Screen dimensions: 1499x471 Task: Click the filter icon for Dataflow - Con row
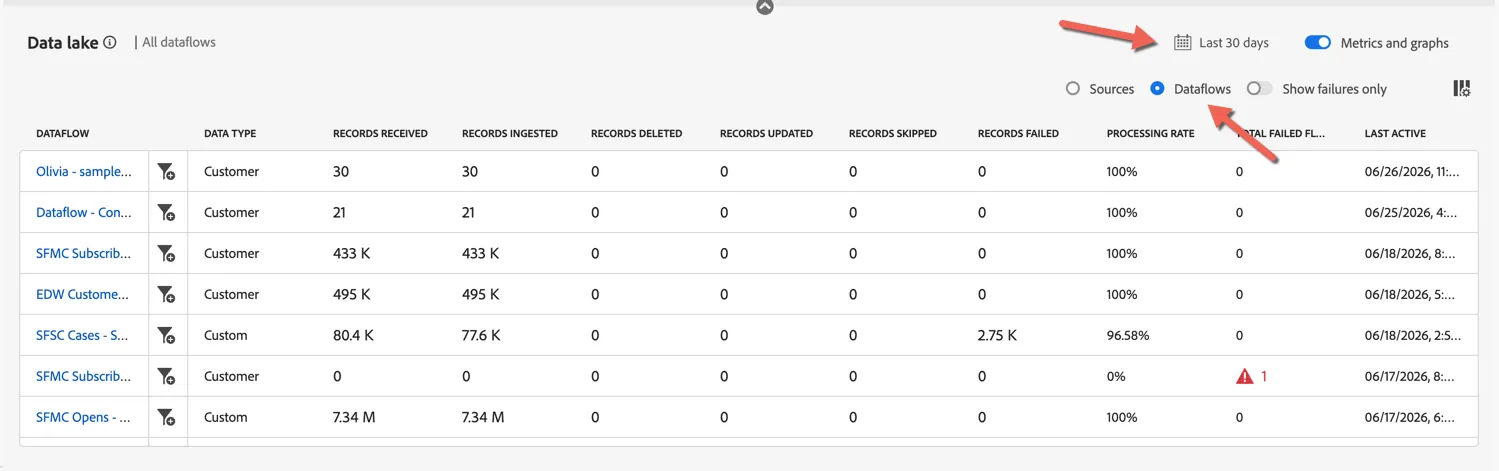click(x=167, y=213)
